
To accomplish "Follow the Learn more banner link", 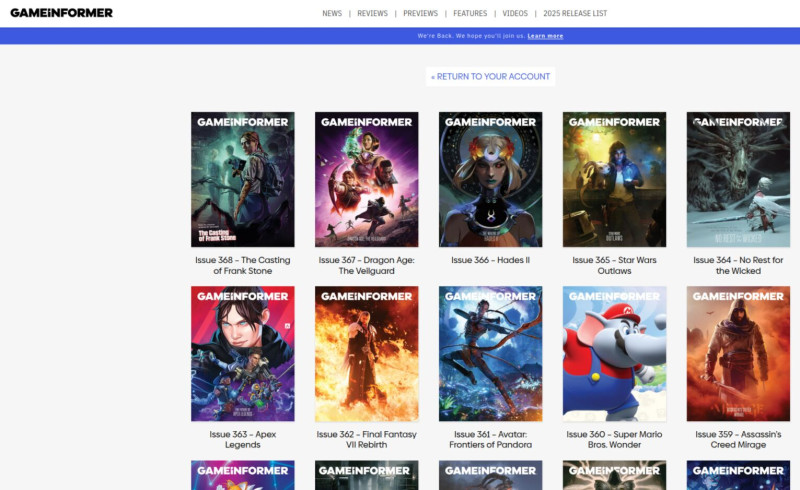I will (545, 36).
